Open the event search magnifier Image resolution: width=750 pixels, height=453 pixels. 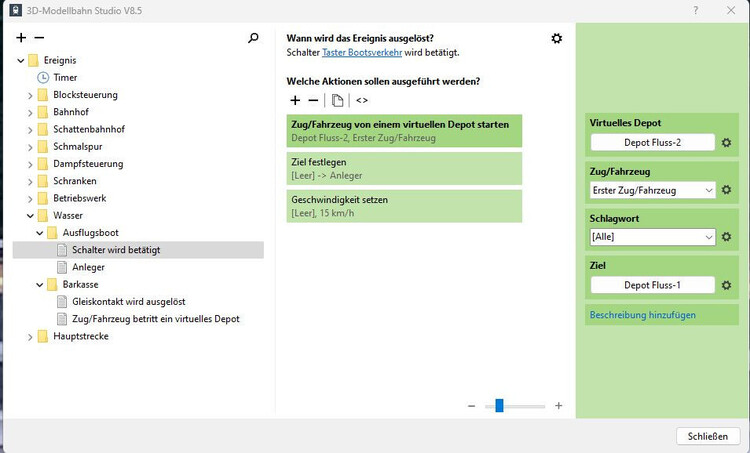tap(253, 38)
